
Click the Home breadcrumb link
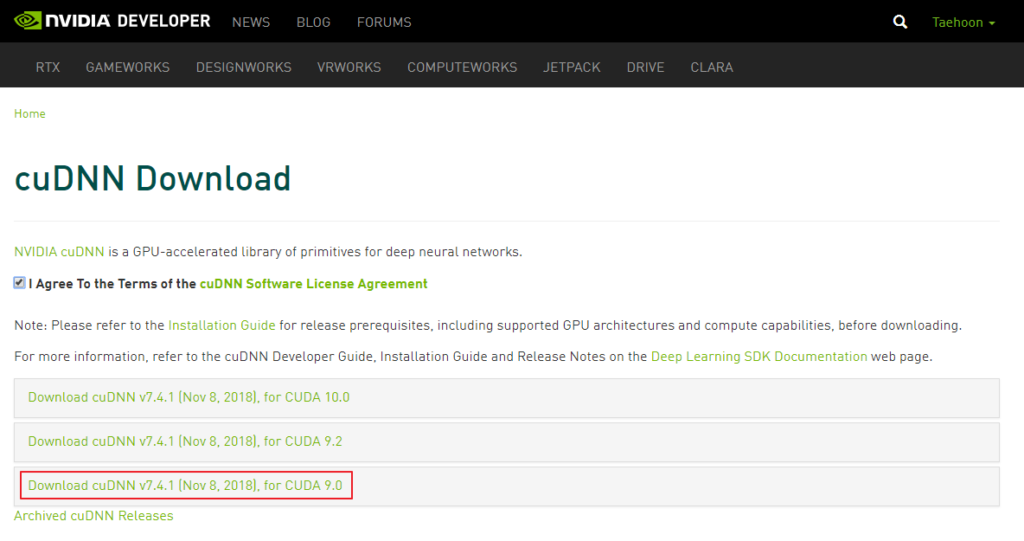click(x=29, y=114)
